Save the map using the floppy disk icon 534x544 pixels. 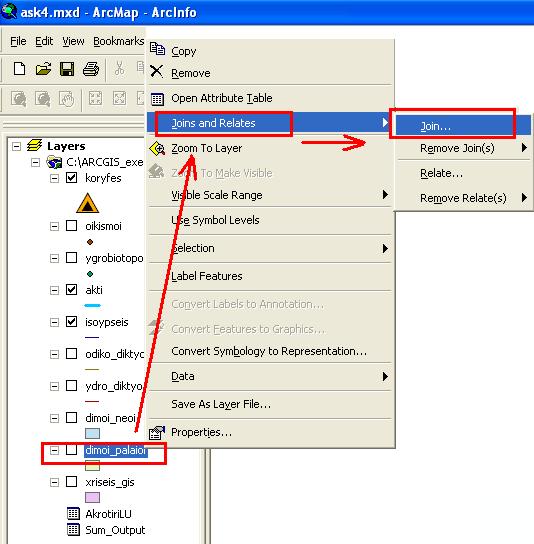(67, 69)
